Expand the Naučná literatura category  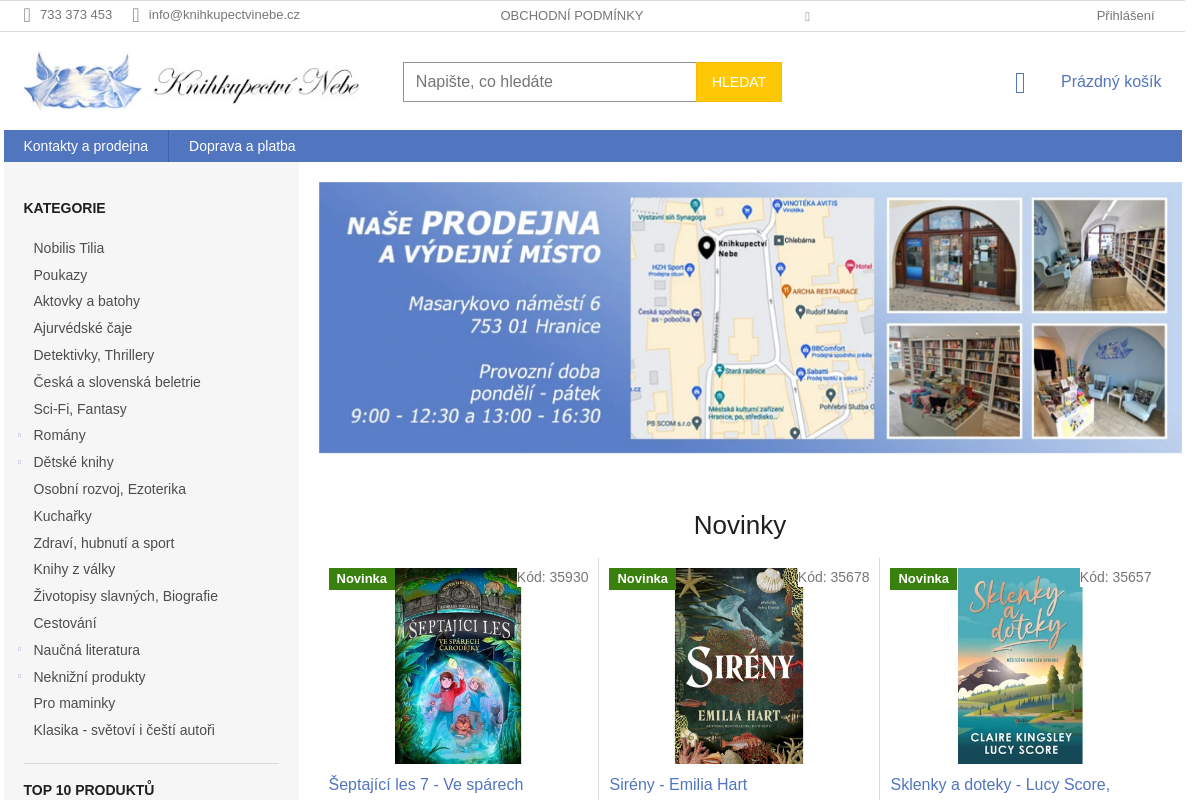(19, 650)
